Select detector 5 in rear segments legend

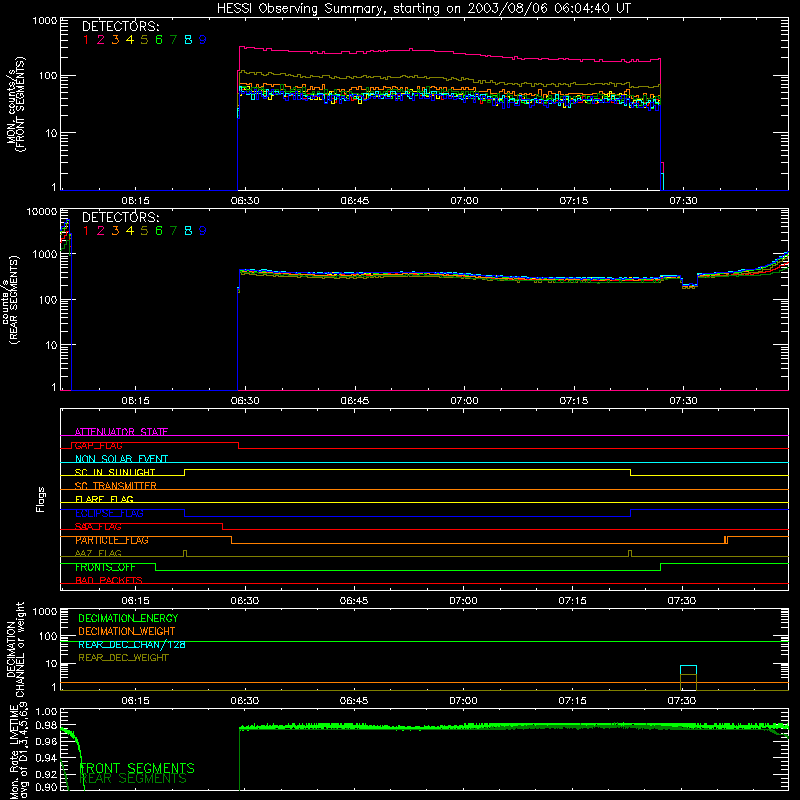coord(144,231)
